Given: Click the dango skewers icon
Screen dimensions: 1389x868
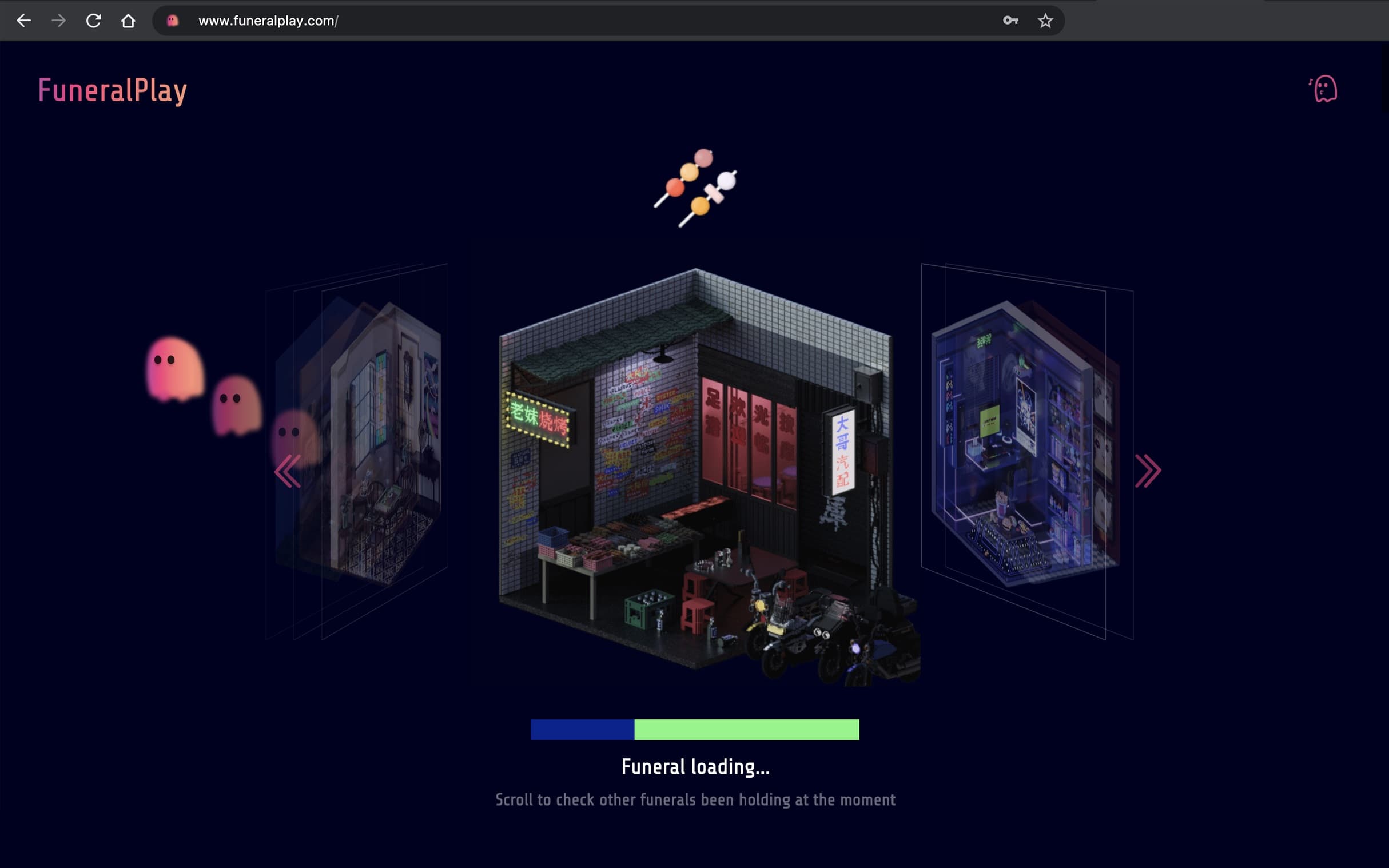Looking at the screenshot, I should (696, 187).
